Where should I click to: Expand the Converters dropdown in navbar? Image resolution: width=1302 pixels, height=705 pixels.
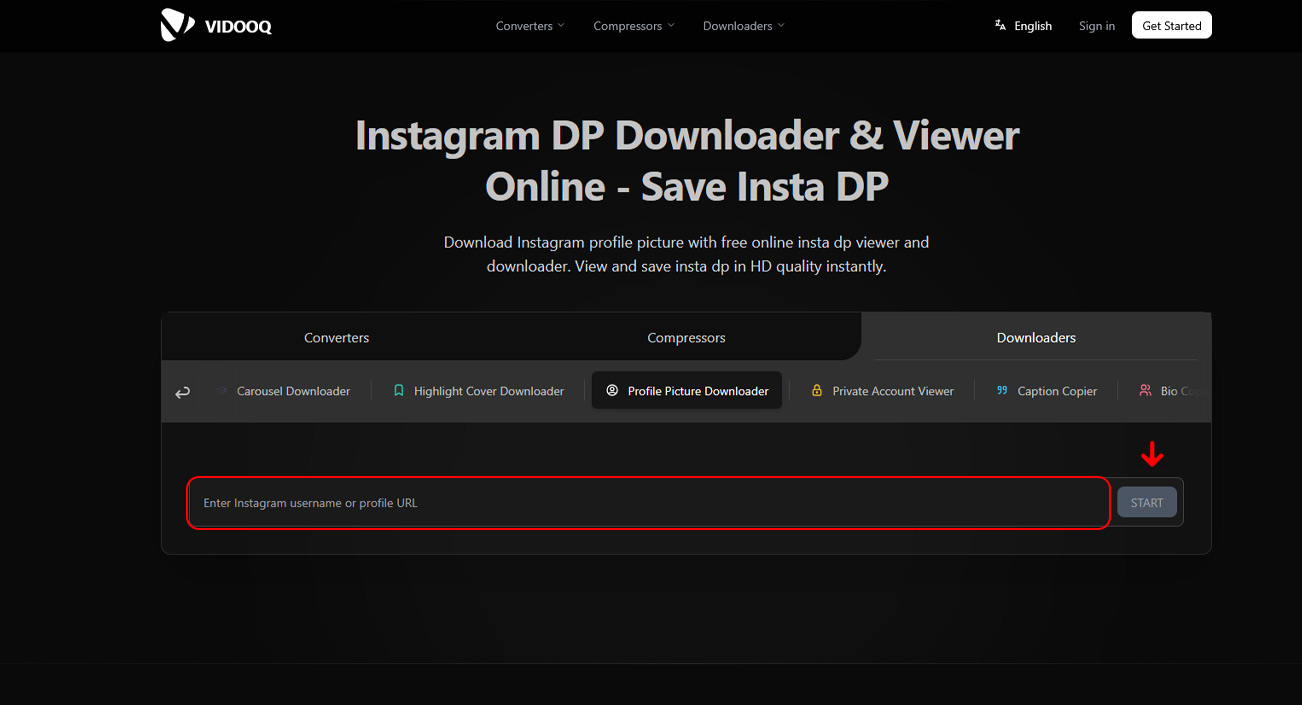(x=530, y=26)
